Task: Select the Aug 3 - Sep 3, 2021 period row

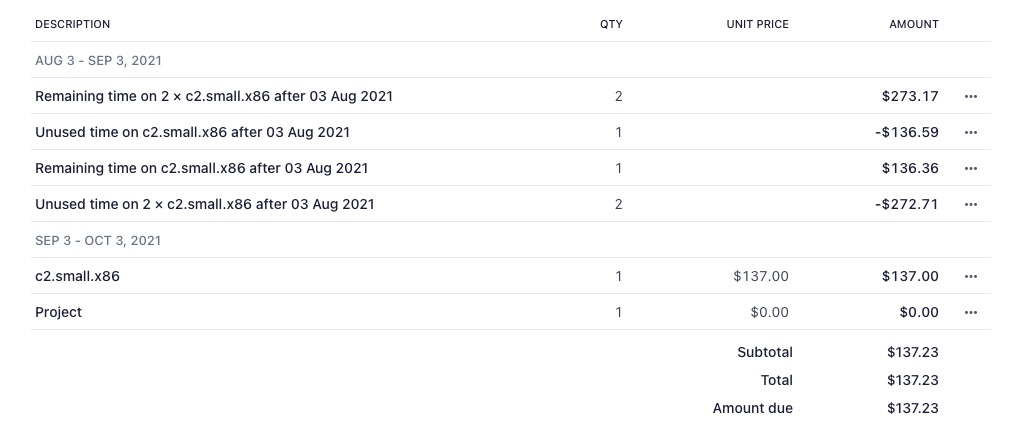Action: point(98,61)
